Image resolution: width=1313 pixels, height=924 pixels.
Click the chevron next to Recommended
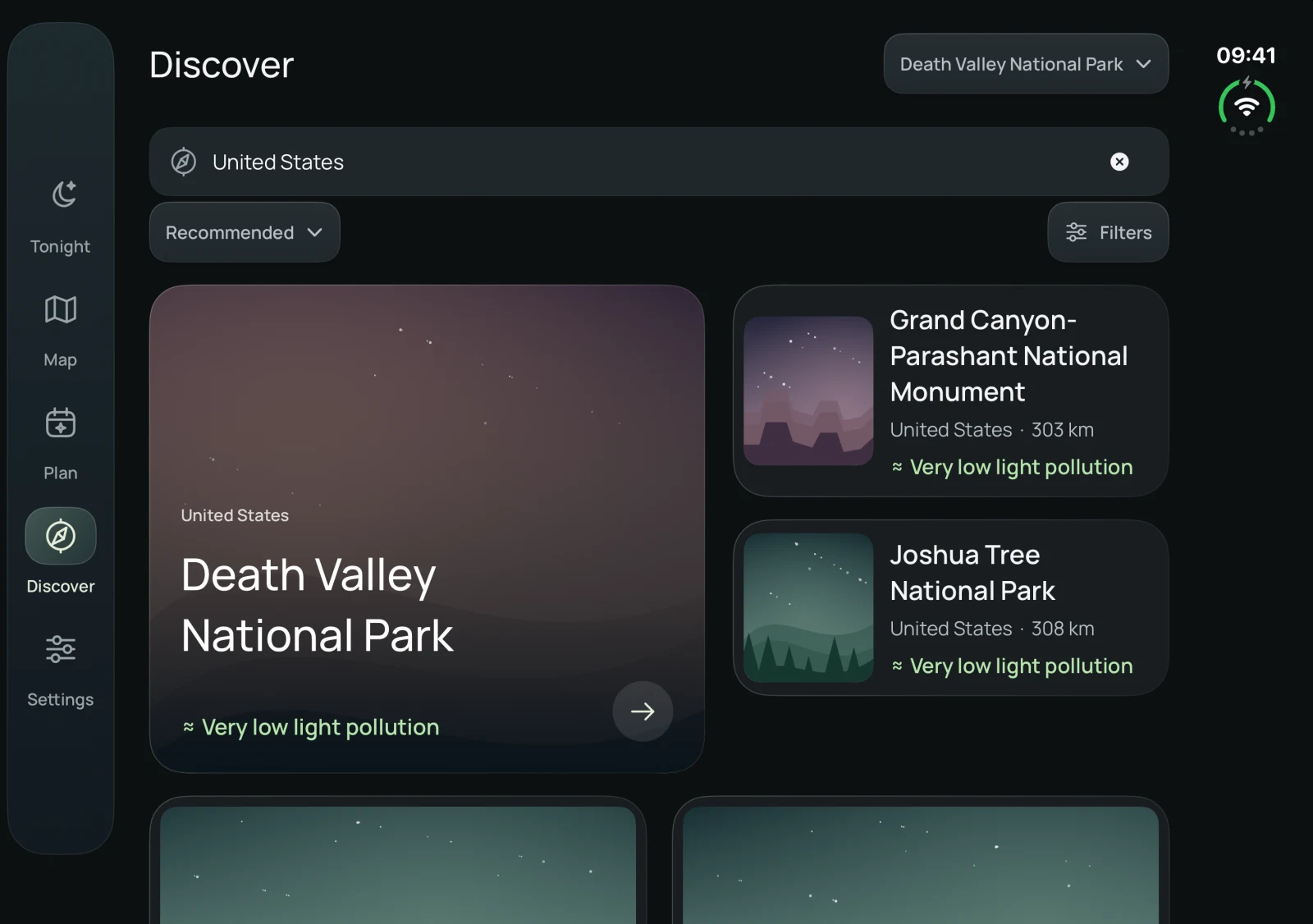[314, 232]
